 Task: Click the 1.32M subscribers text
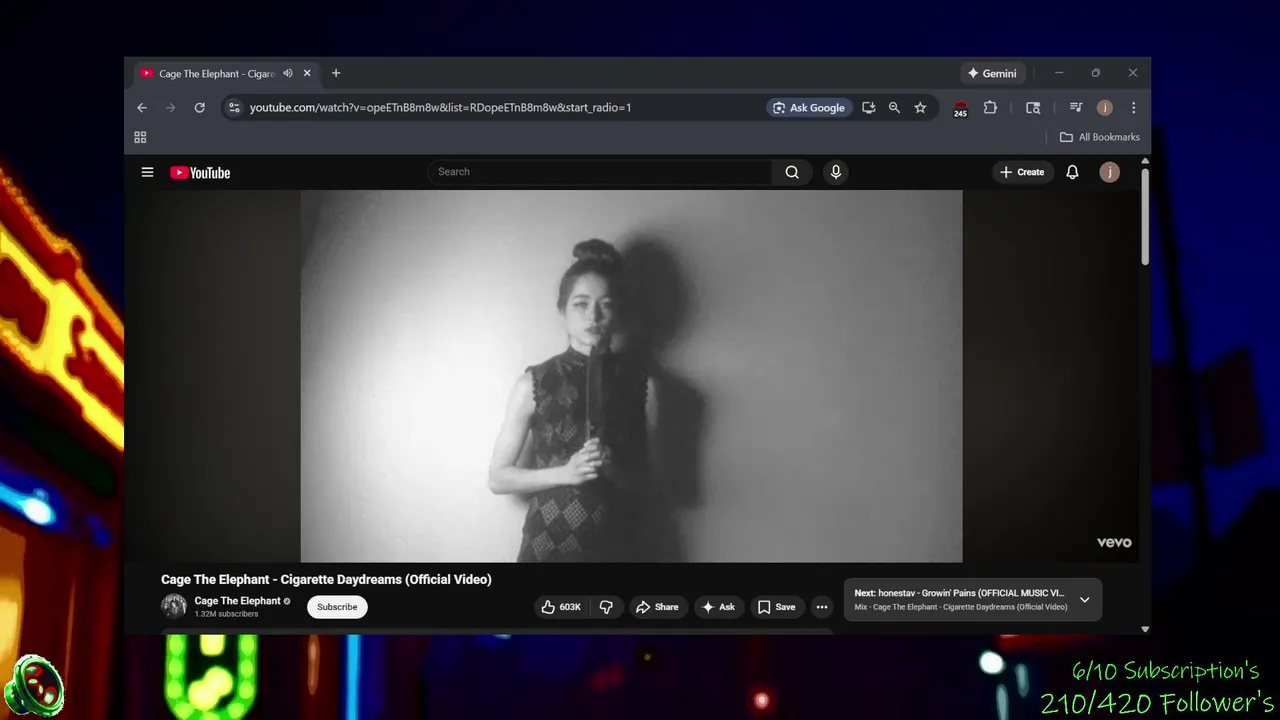pyautogui.click(x=226, y=614)
